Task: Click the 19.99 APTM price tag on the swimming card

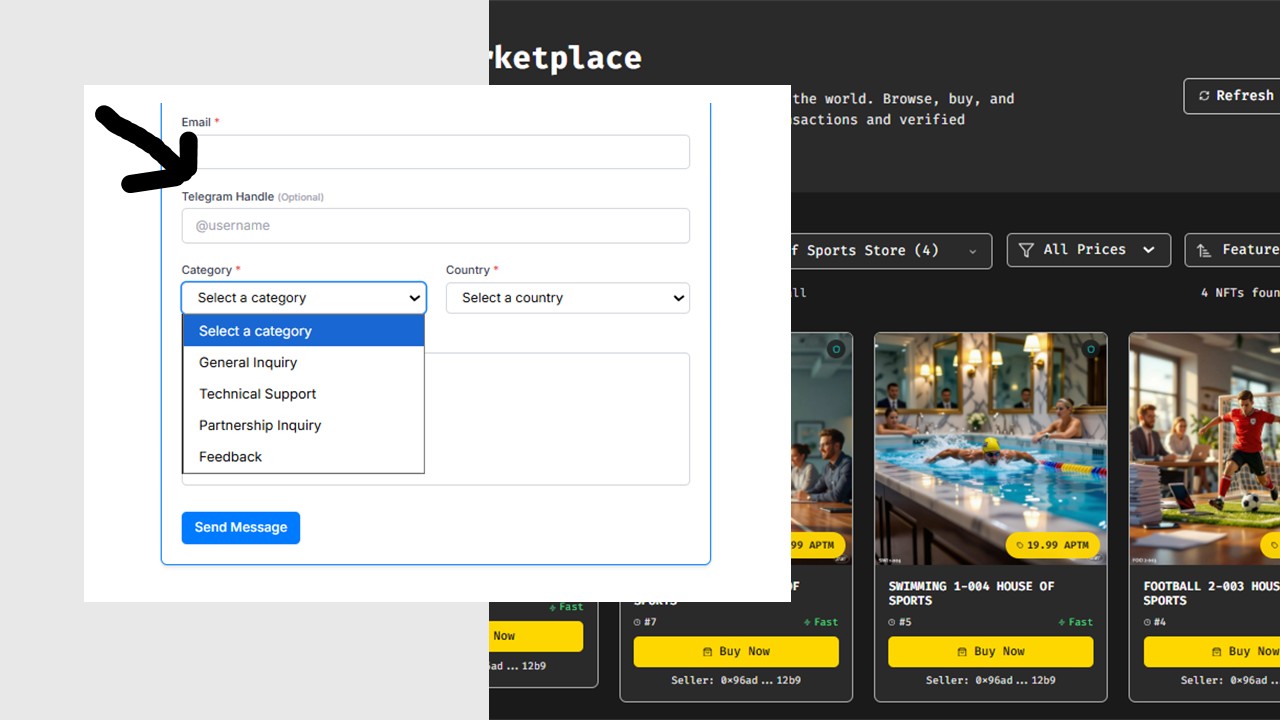Action: (1052, 545)
